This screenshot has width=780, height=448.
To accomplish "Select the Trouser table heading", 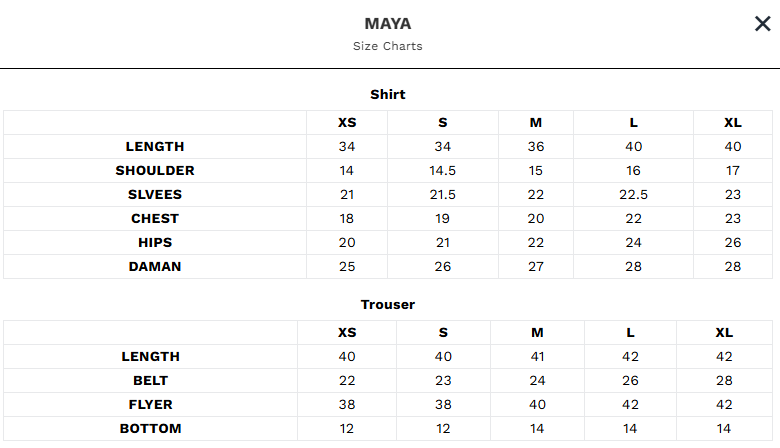I will click(x=388, y=304).
